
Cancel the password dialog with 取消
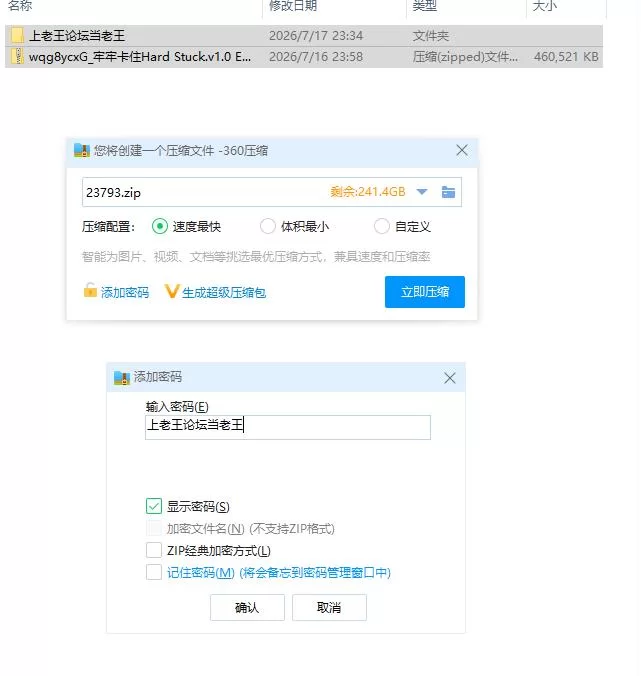329,607
